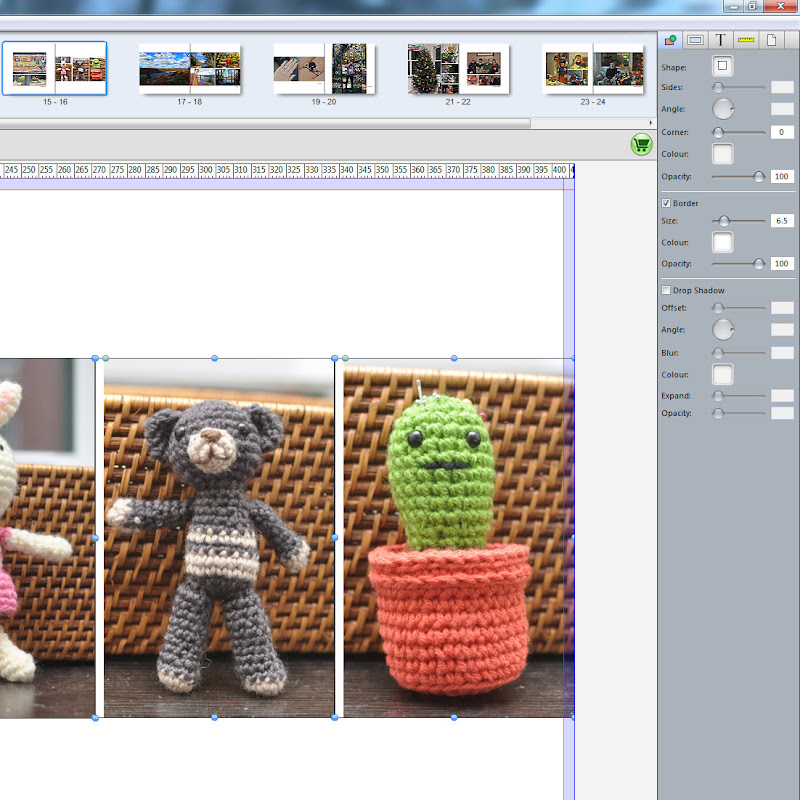Click the Drop Shadow Angle dial
Screen dimensions: 800x800
[x=723, y=330]
